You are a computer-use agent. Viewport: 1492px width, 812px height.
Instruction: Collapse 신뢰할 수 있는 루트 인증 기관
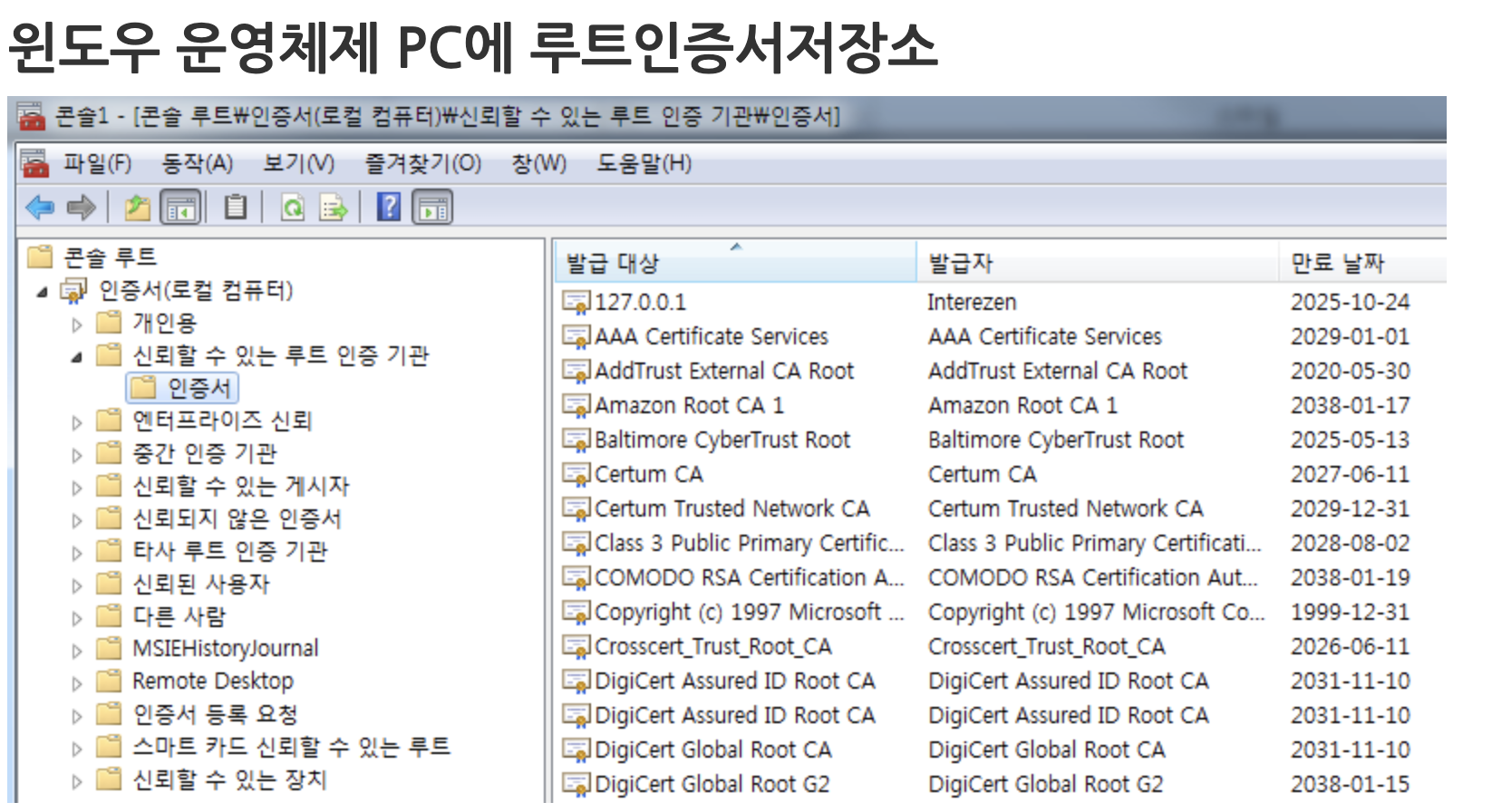point(77,357)
